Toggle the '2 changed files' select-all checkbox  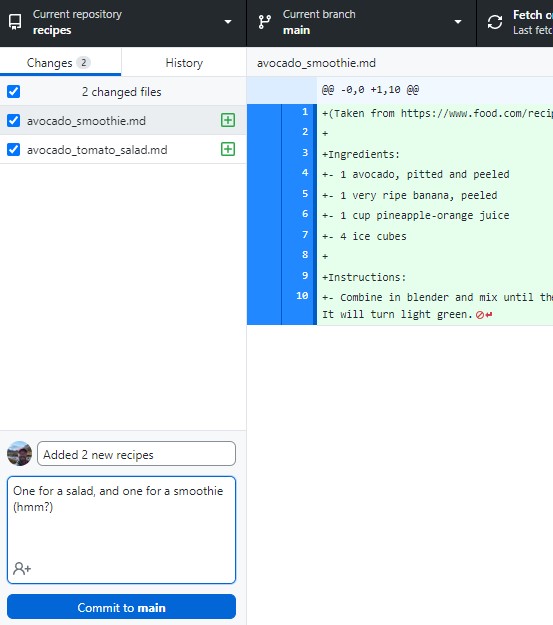coord(14,91)
